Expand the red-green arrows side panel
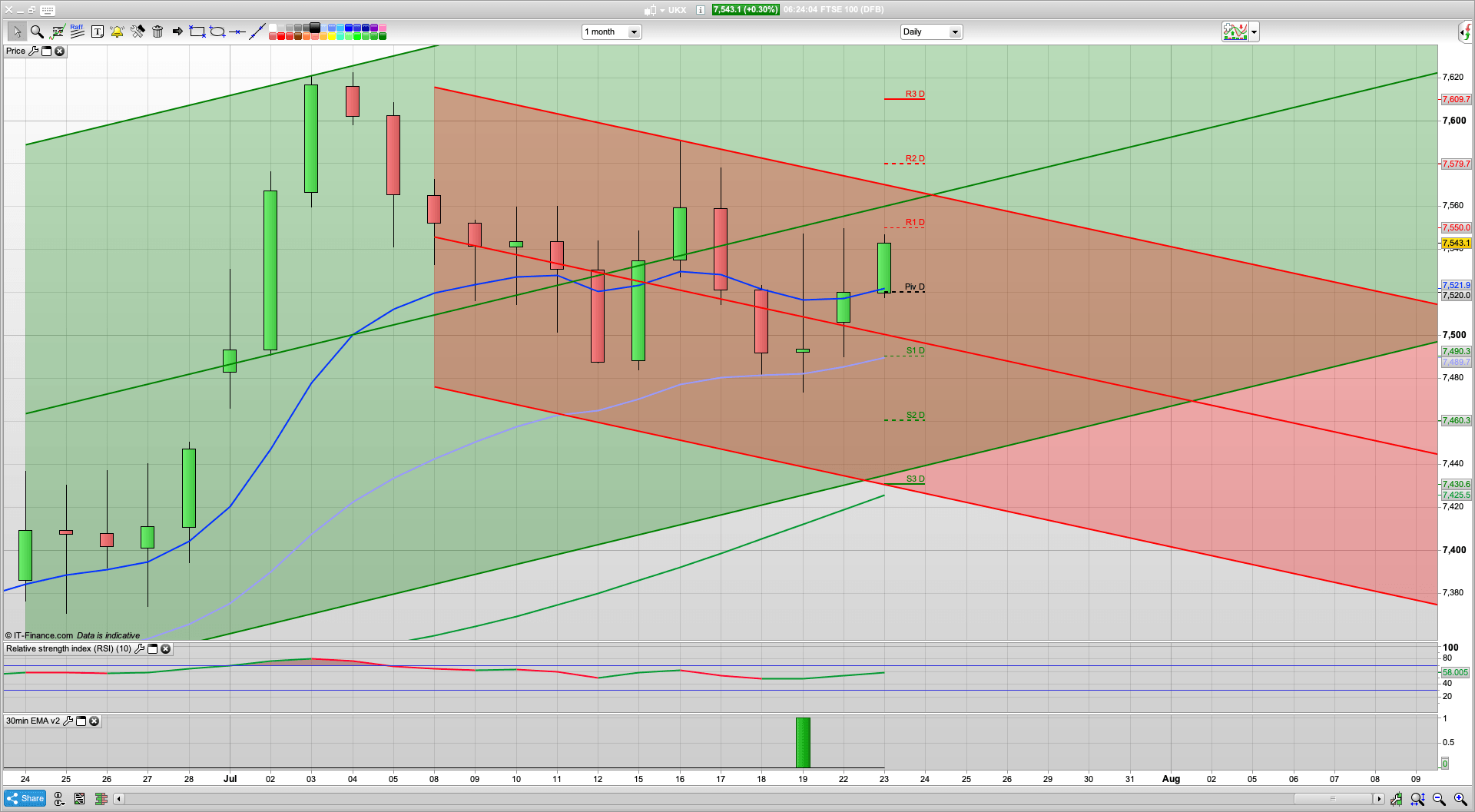 [1466, 31]
